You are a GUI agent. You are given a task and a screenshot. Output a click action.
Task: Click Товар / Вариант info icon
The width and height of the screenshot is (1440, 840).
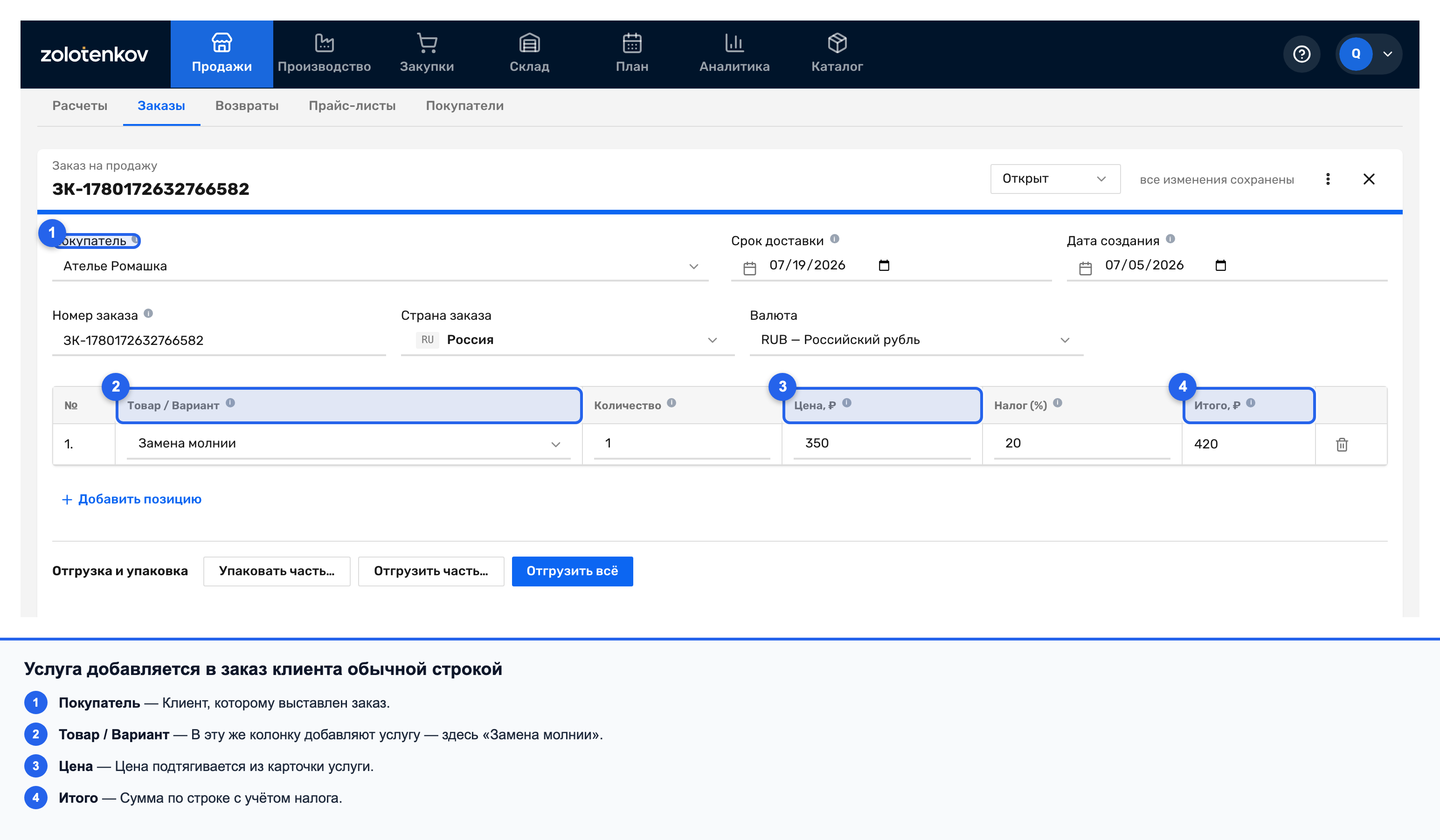point(230,403)
